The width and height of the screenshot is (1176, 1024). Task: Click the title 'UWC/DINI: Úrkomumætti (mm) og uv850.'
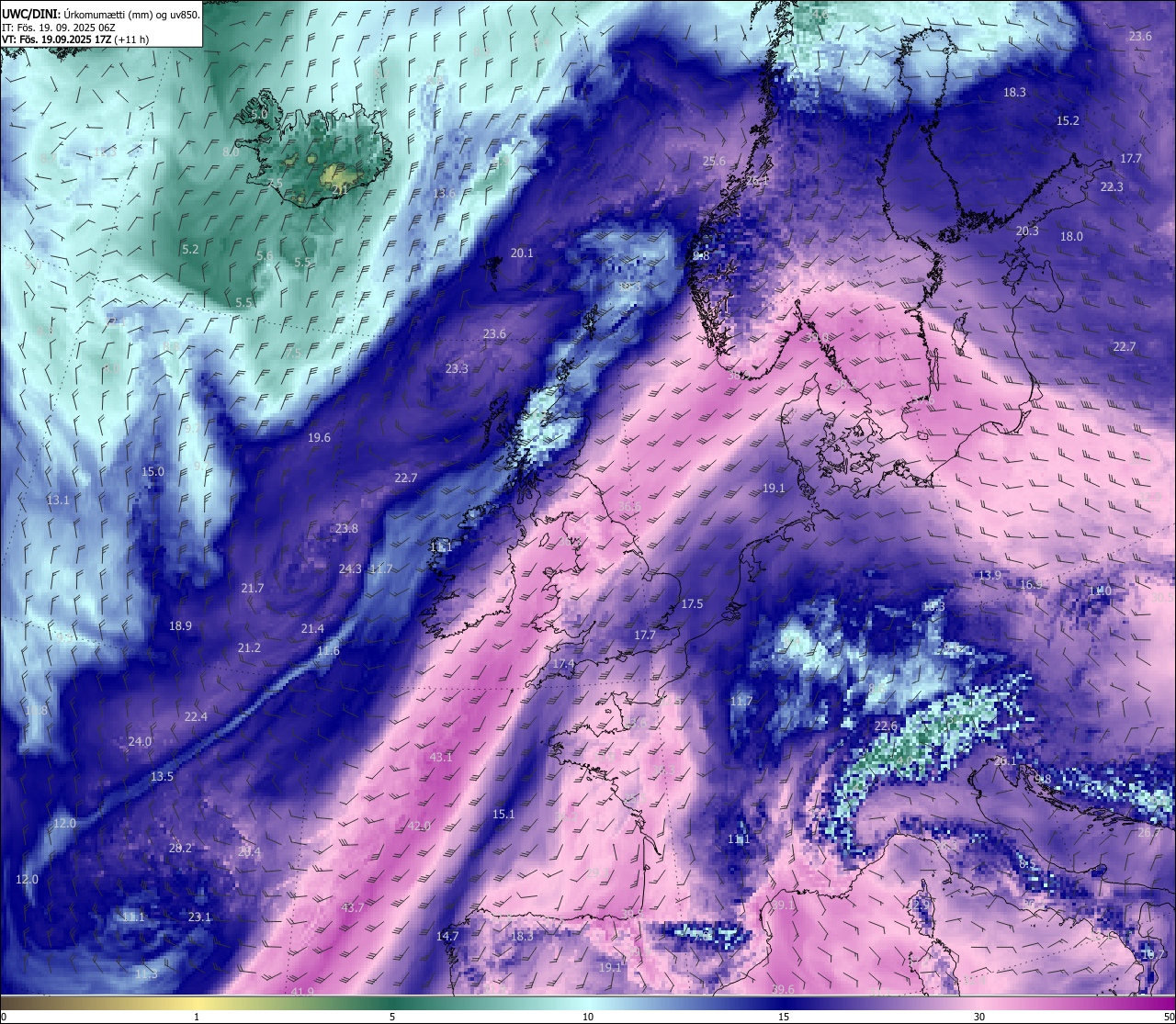click(101, 14)
